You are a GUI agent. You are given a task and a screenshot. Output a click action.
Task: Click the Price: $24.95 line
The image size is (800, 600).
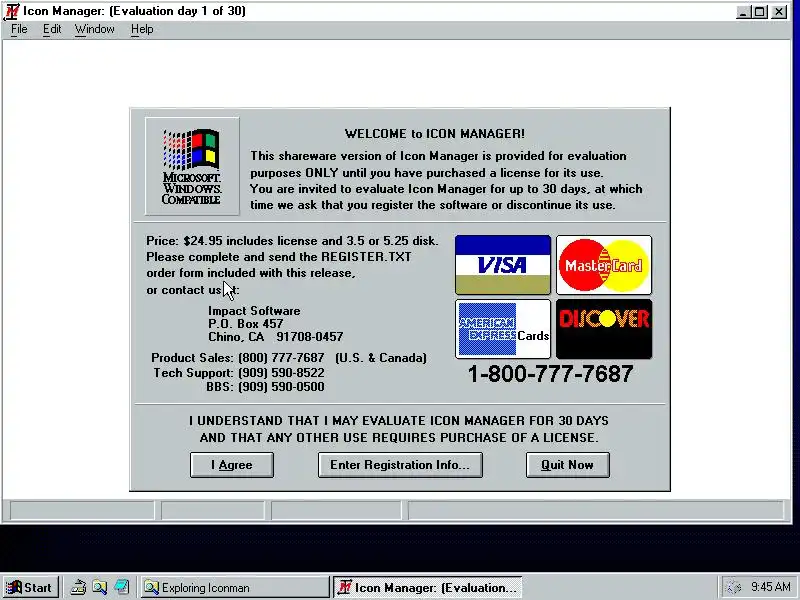[x=292, y=241]
